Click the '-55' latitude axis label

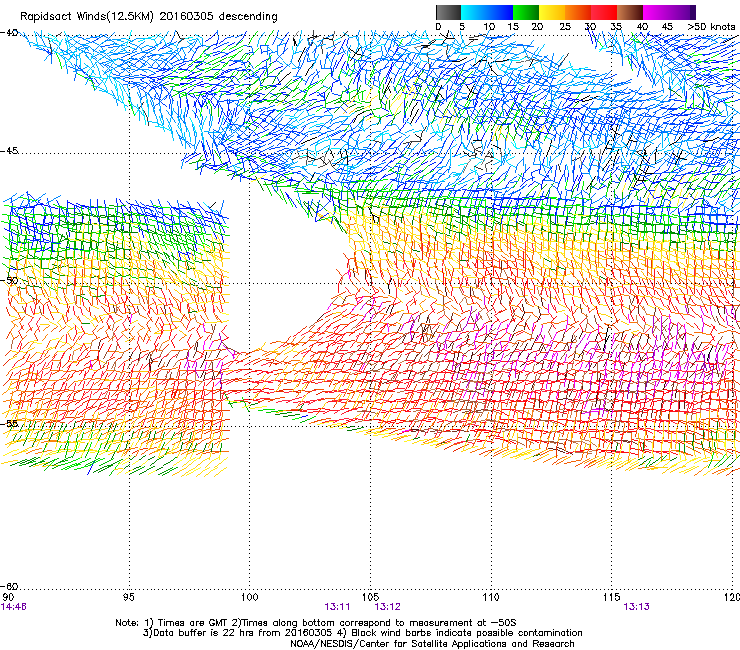point(9,424)
